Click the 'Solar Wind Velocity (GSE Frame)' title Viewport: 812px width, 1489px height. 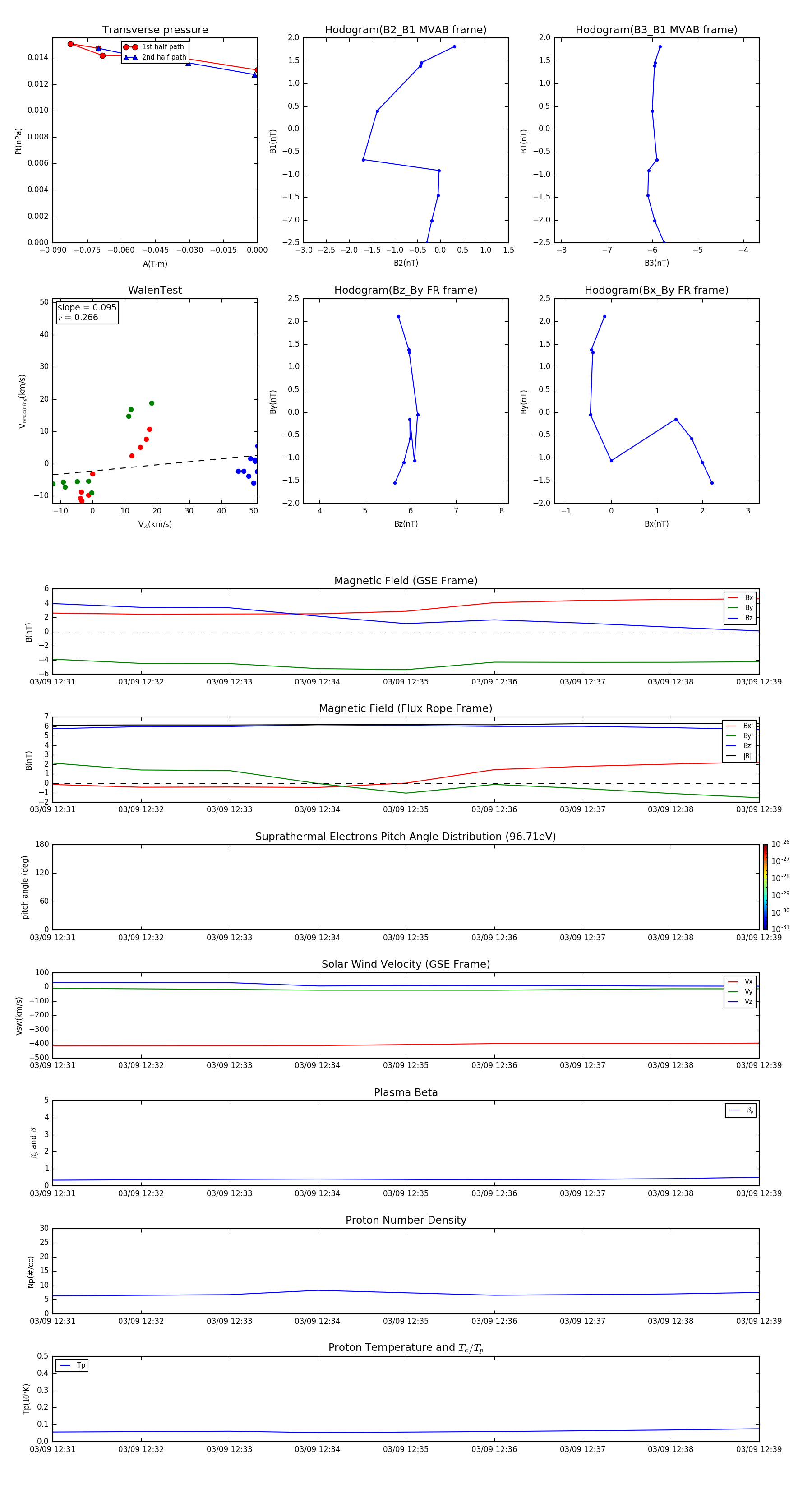[406, 964]
